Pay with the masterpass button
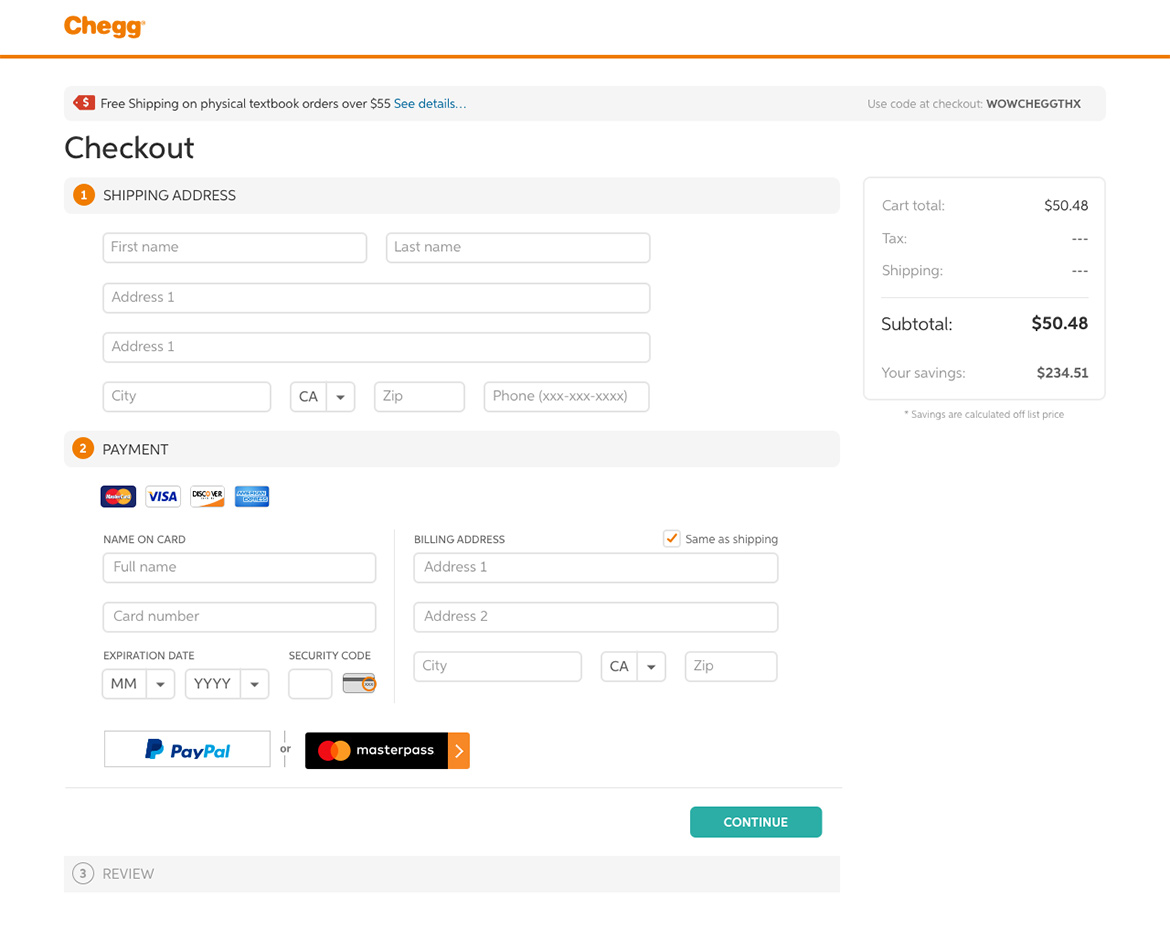This screenshot has height=951, width=1170. pos(387,750)
